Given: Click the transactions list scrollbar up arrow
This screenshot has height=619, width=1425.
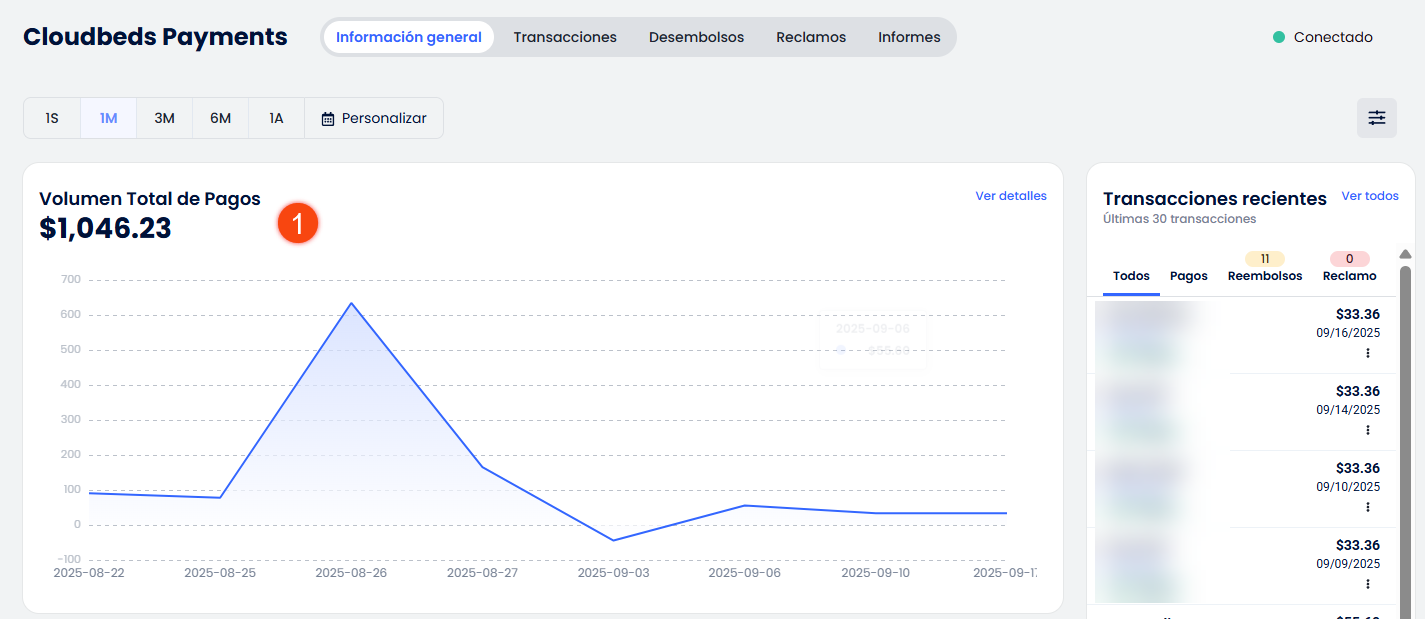Looking at the screenshot, I should [1405, 254].
